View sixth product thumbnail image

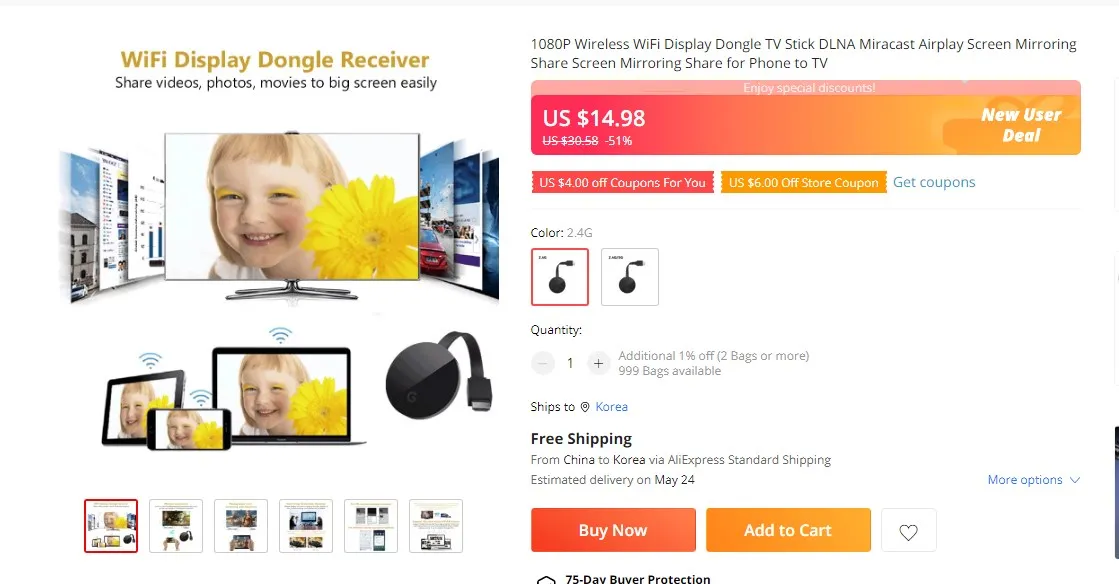[436, 526]
